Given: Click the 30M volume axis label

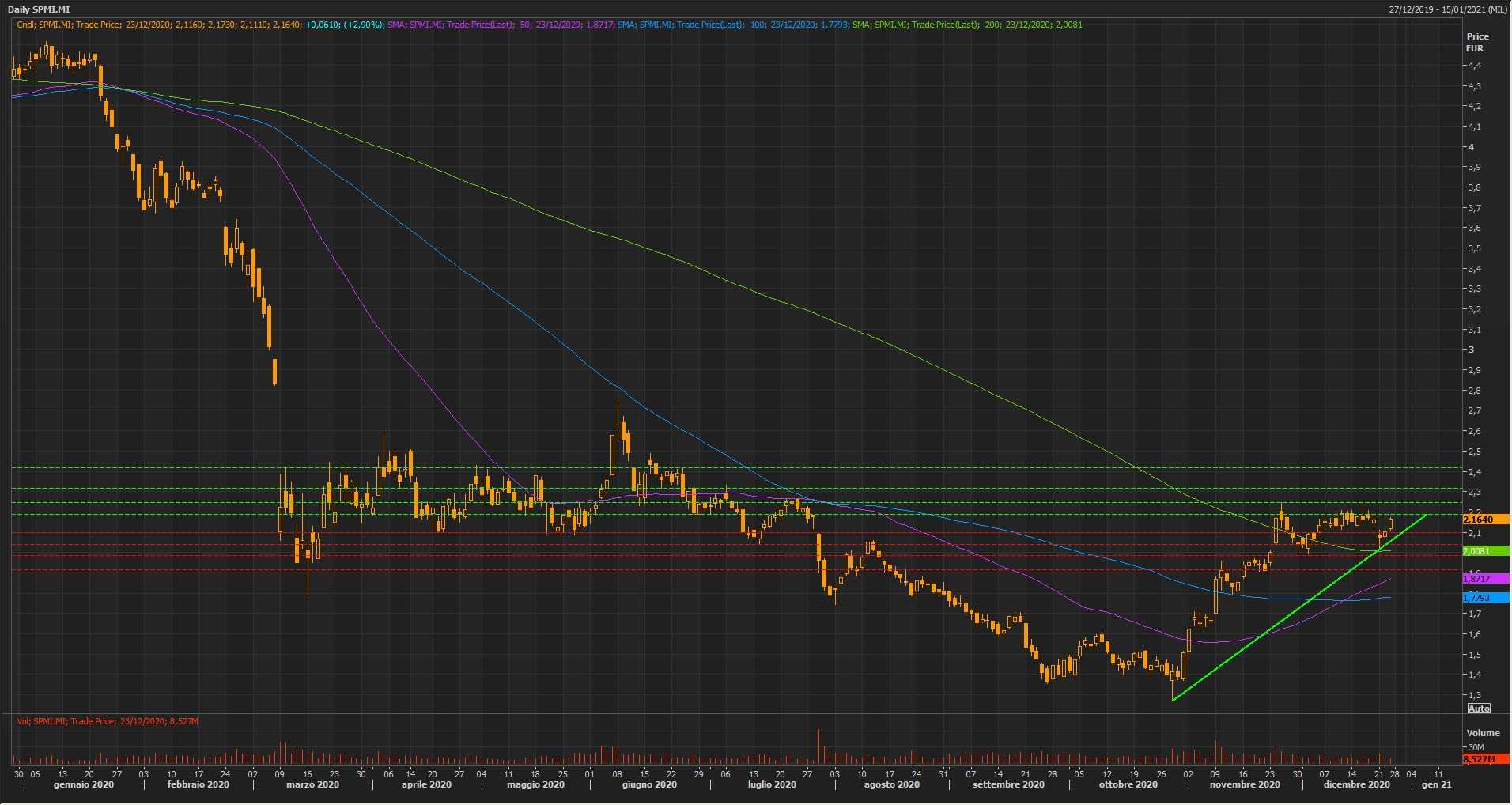Looking at the screenshot, I should [1476, 746].
